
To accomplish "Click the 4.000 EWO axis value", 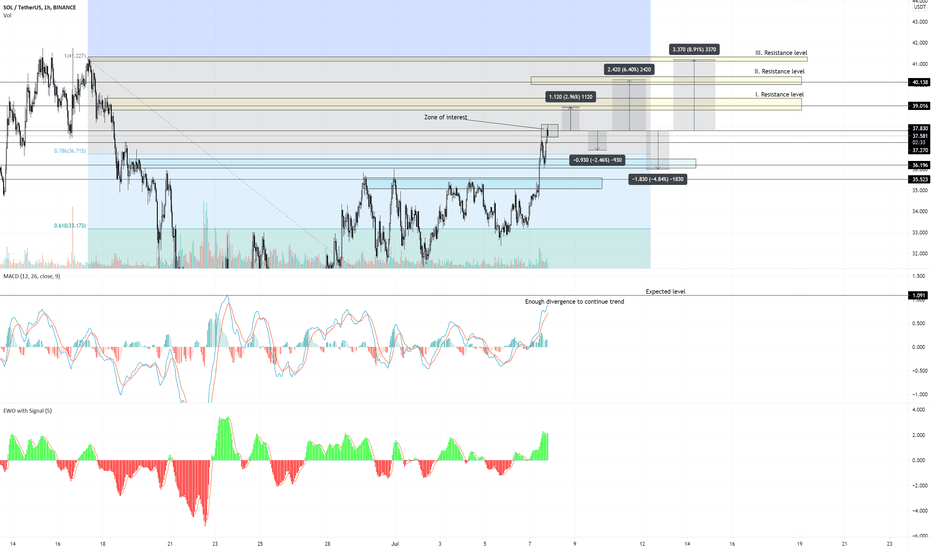I will pos(918,410).
